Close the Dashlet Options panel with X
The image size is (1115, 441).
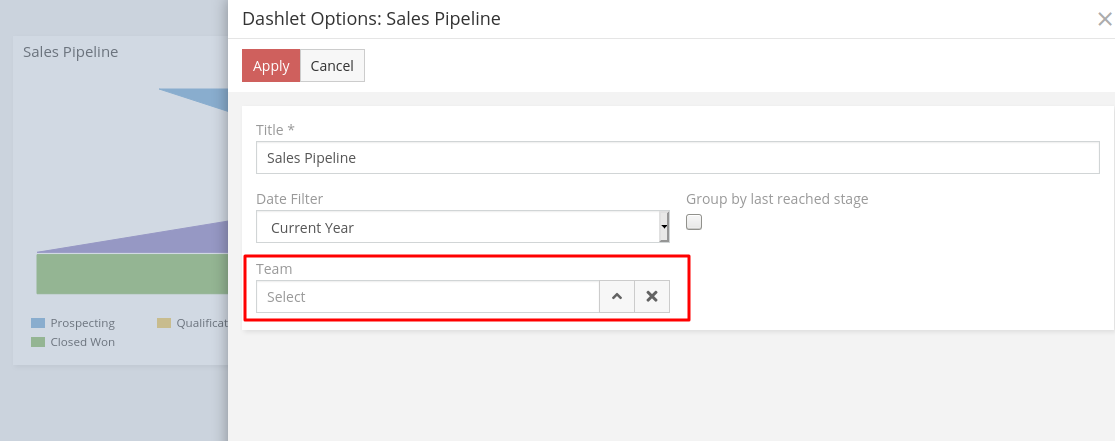point(1104,19)
